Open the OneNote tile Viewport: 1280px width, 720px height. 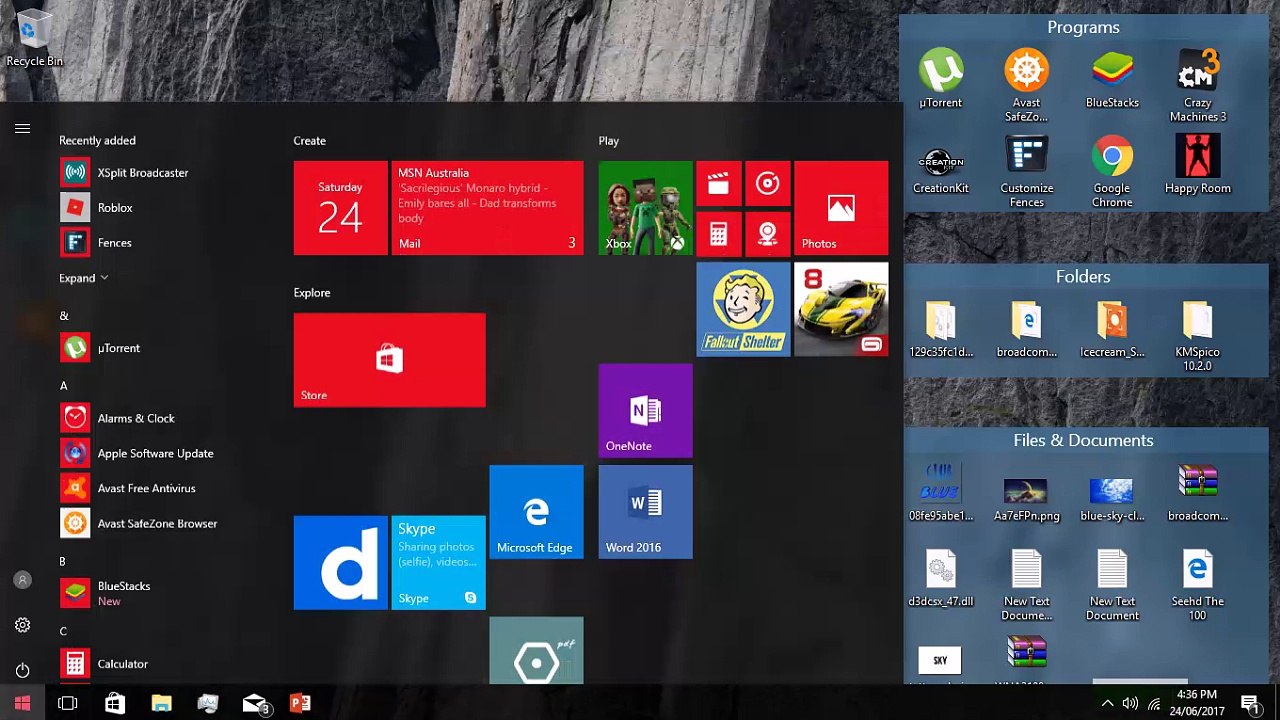coord(645,411)
